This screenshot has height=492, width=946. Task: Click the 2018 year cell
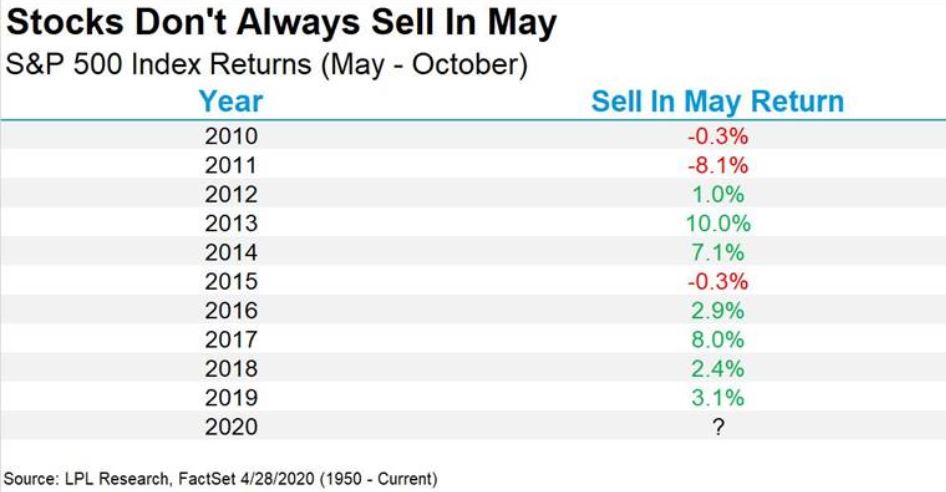coord(231,368)
